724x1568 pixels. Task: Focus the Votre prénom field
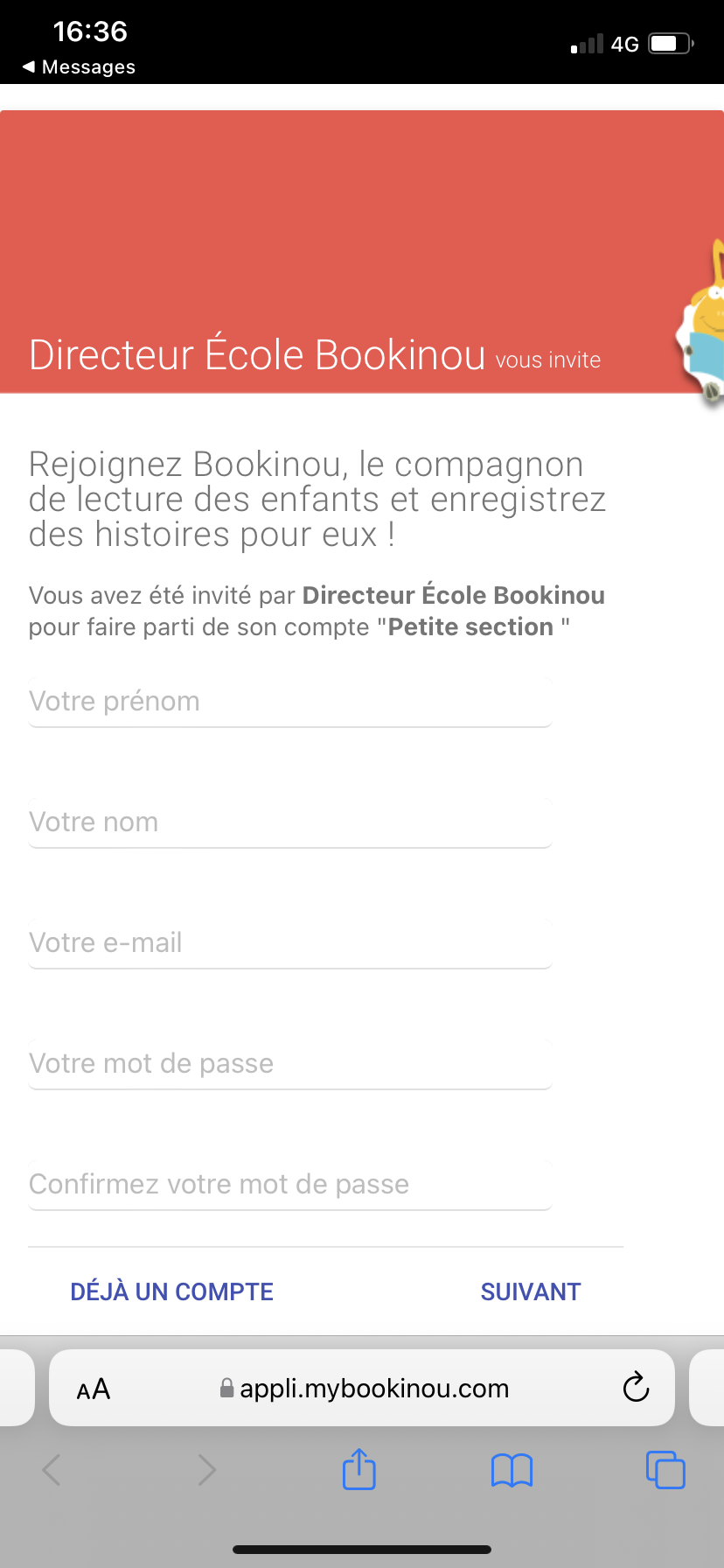290,702
